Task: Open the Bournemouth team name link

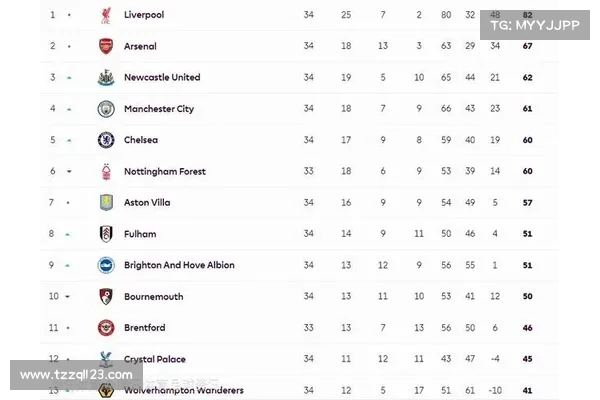Action: tap(153, 297)
